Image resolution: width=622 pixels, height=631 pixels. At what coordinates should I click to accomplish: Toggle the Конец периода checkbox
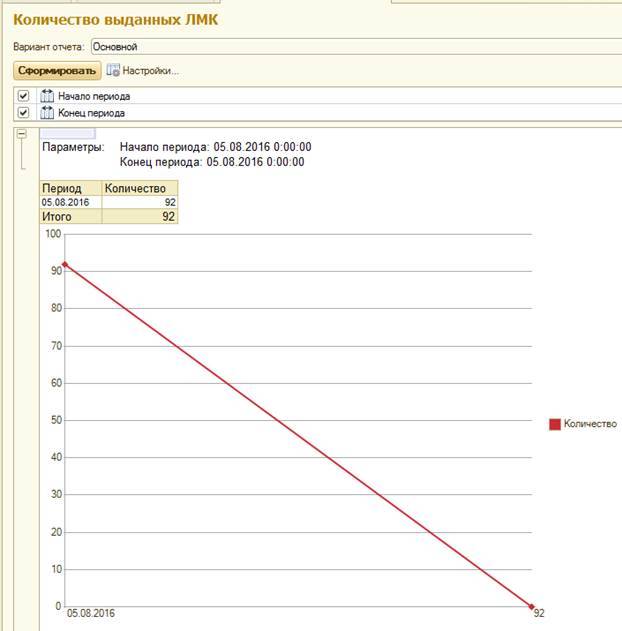pyautogui.click(x=23, y=113)
